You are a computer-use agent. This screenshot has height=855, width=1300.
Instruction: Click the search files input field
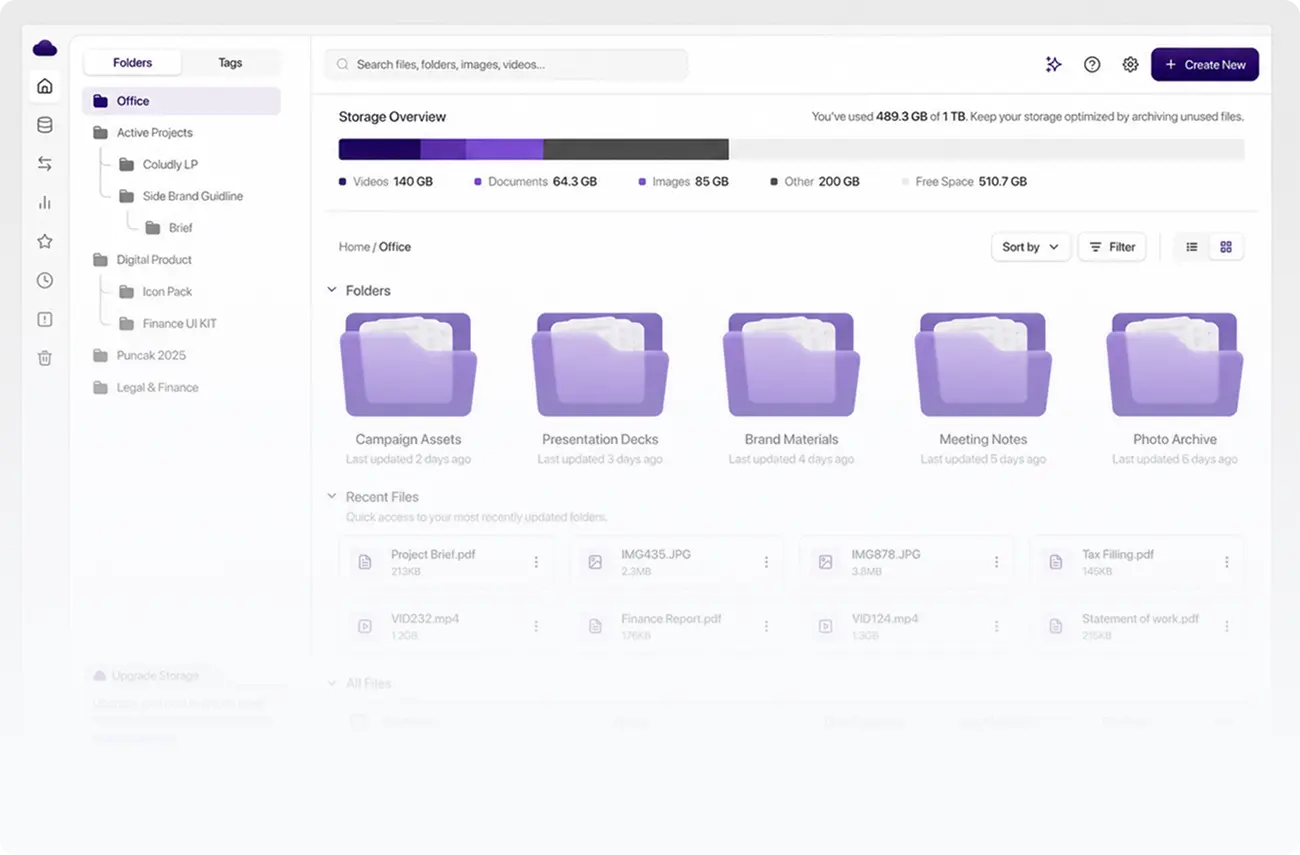coord(506,64)
